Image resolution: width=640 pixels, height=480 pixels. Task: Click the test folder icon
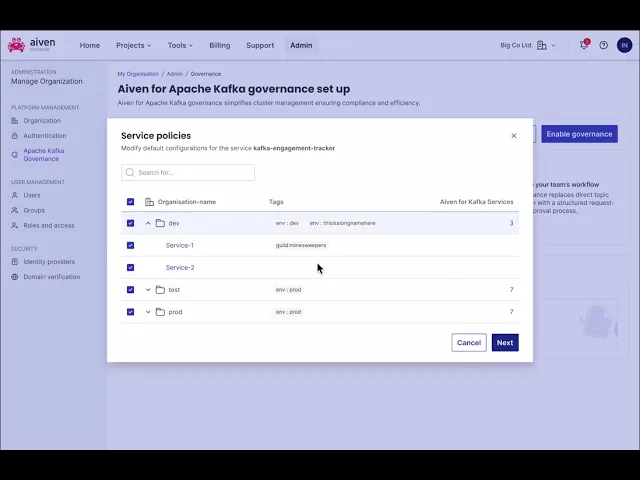point(160,290)
